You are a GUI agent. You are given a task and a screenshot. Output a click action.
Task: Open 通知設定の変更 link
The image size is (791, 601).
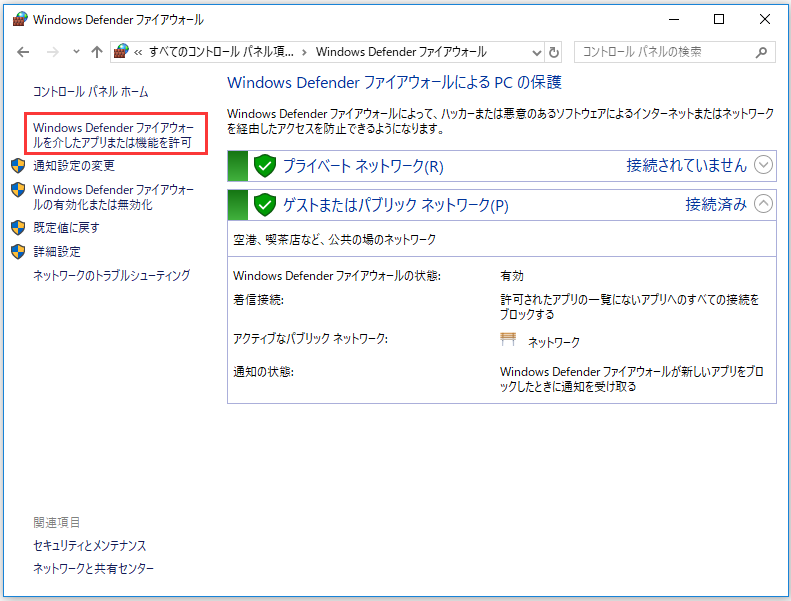(x=74, y=166)
